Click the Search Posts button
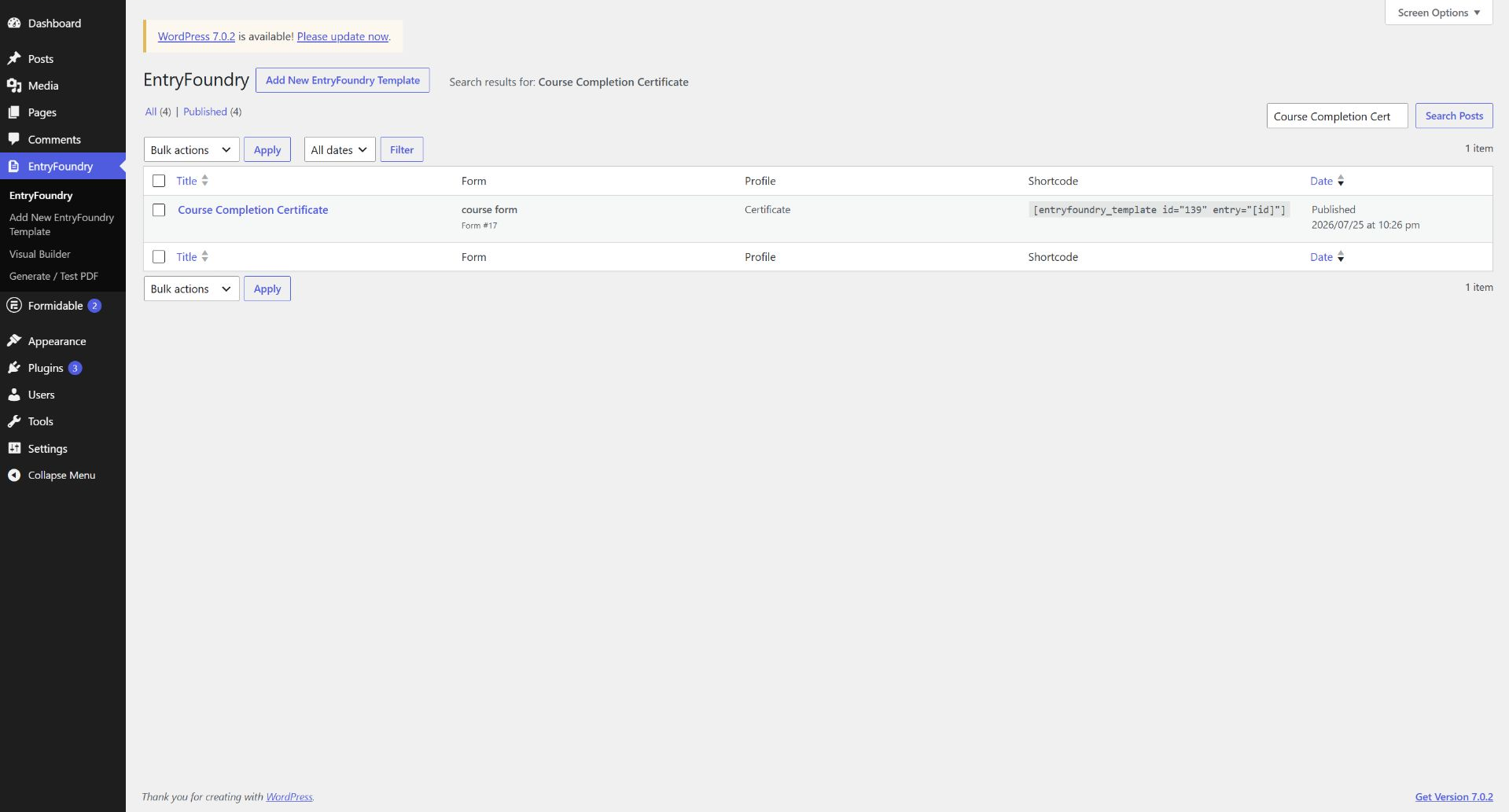Screen dimensions: 1509x812 [x=1454, y=116]
